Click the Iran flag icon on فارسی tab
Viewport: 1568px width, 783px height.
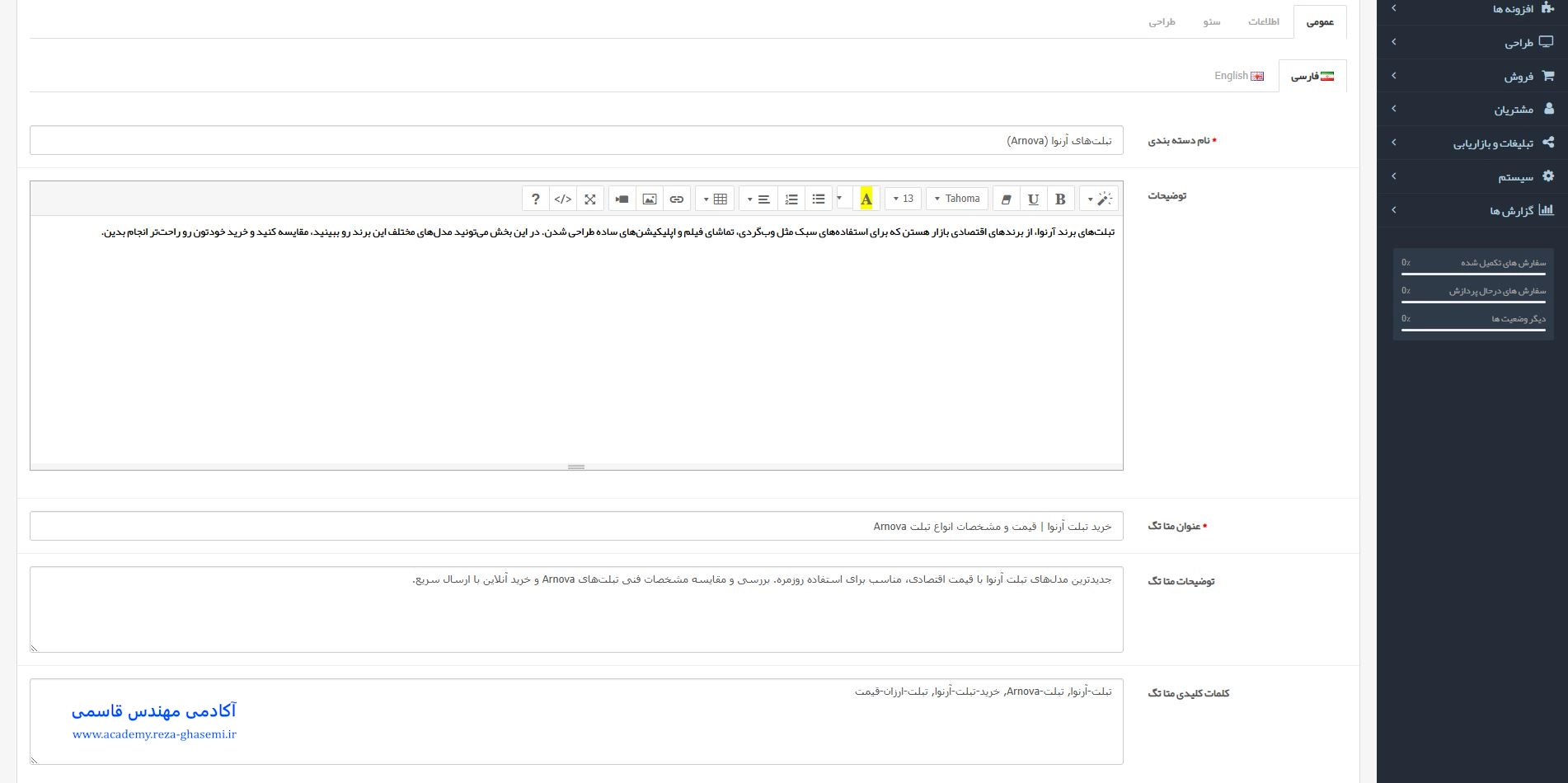pos(1327,76)
